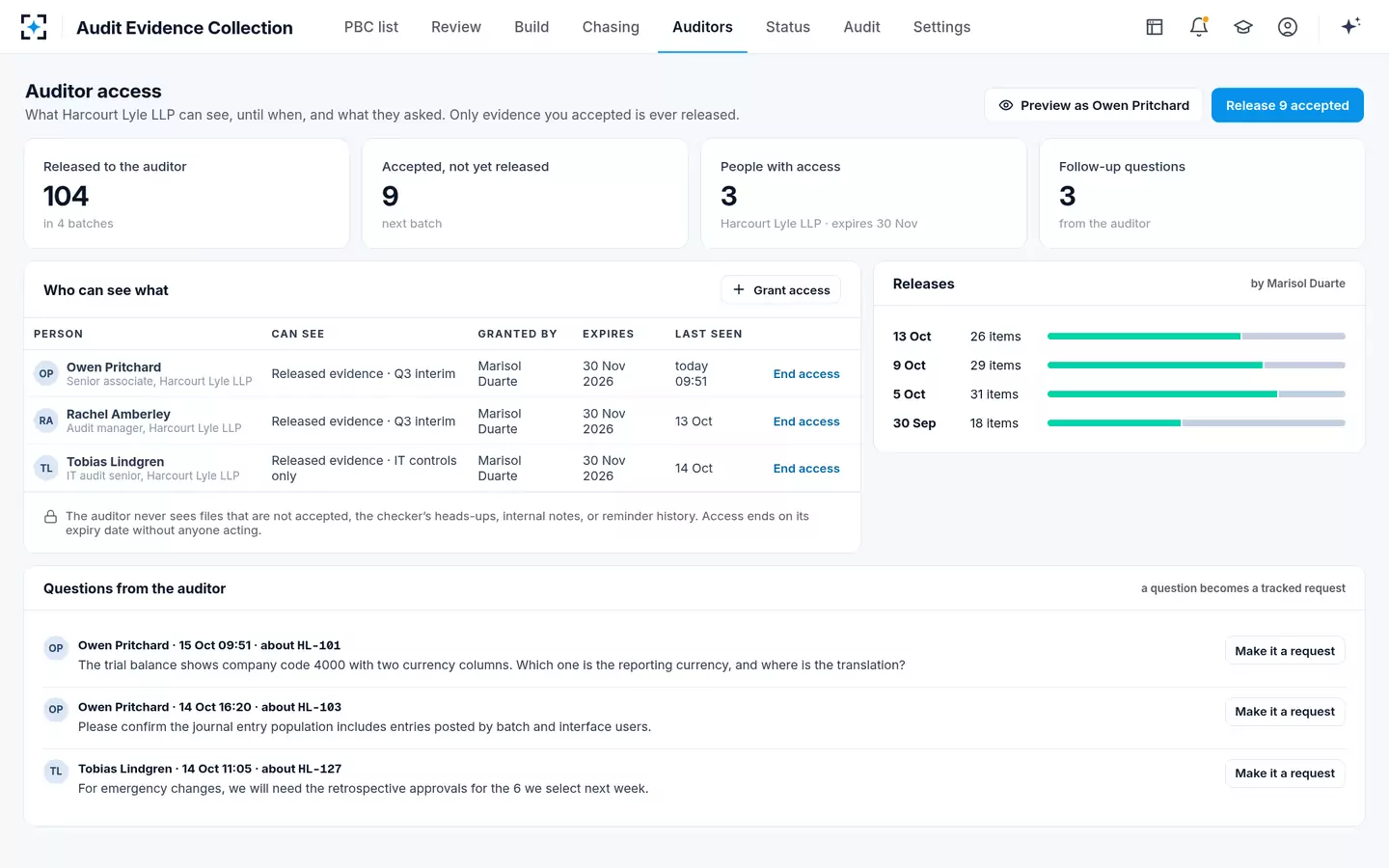End access for Owen Pritchard
Image resolution: width=1389 pixels, height=868 pixels.
point(806,374)
